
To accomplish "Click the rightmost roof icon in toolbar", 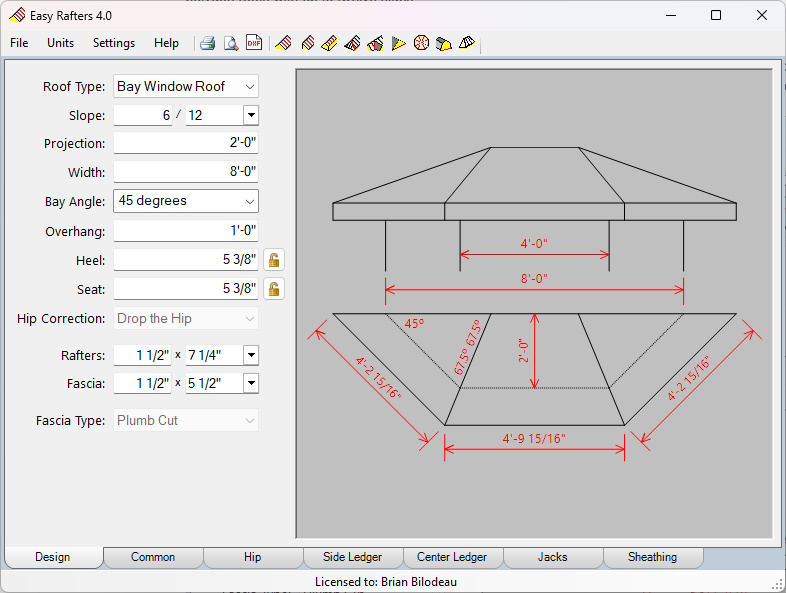I will (467, 43).
